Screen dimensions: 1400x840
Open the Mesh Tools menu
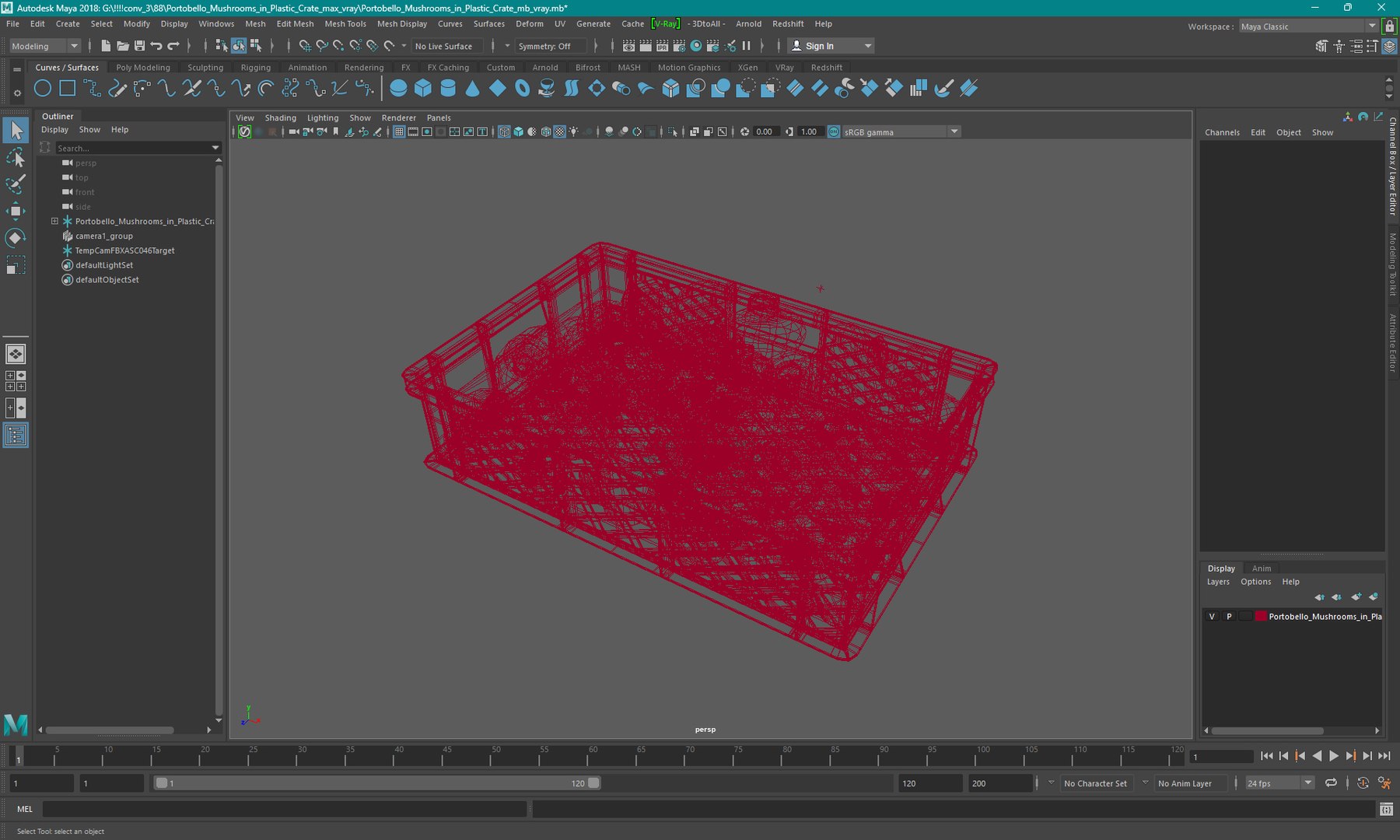[x=345, y=24]
